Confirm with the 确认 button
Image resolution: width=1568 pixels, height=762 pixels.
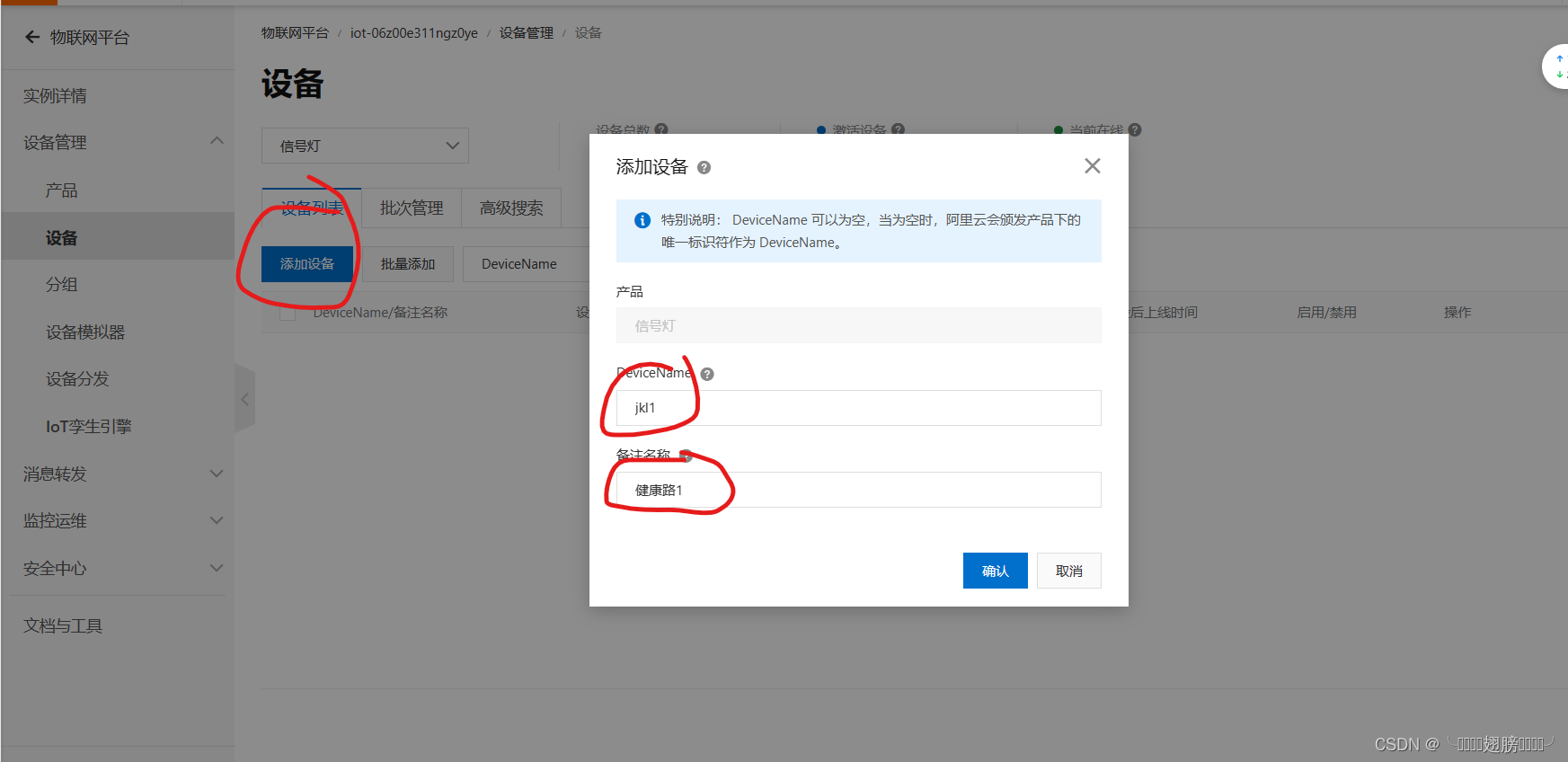(996, 571)
